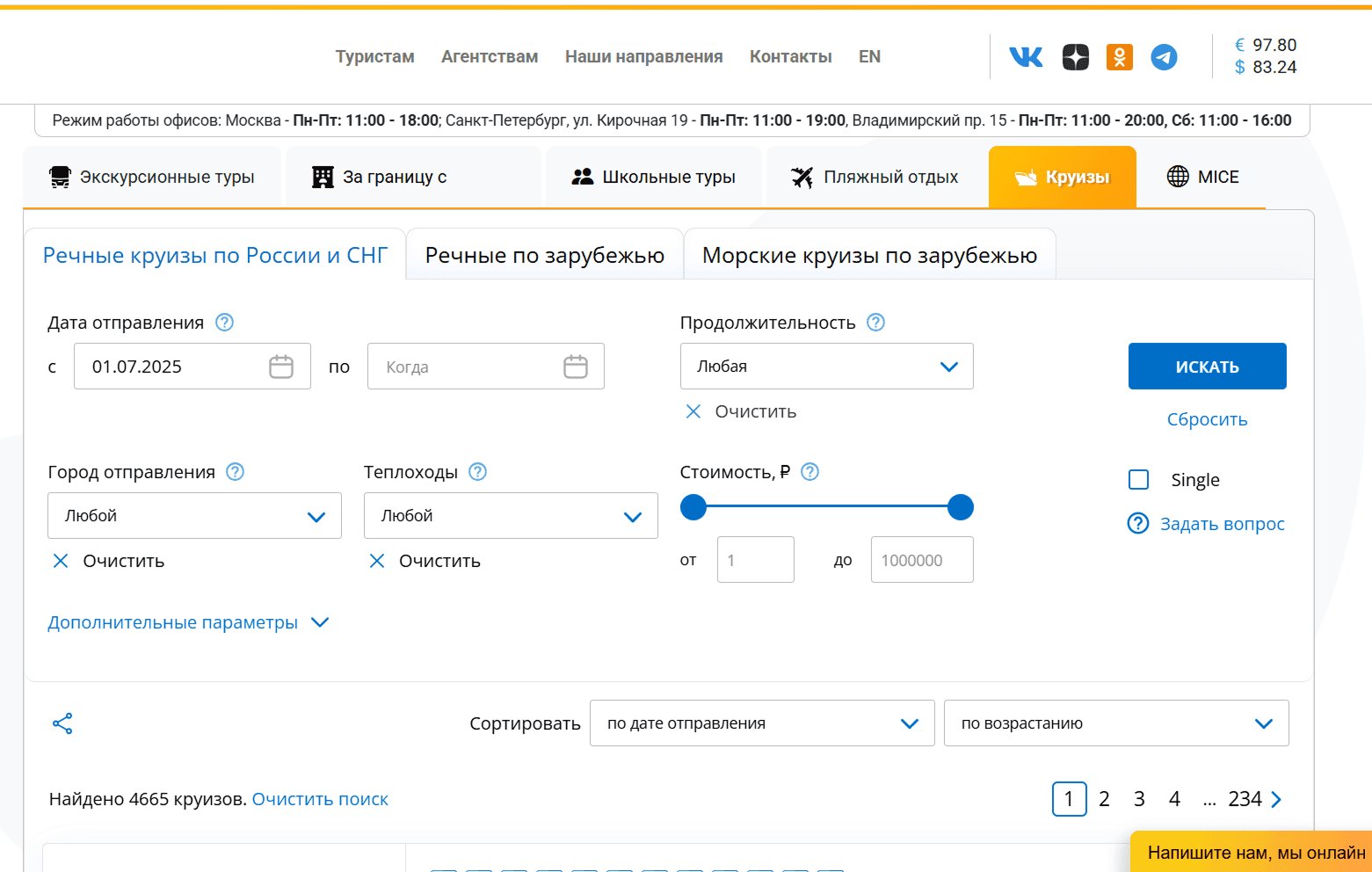Open Контакты menu item
This screenshot has height=872, width=1372.
tap(790, 56)
